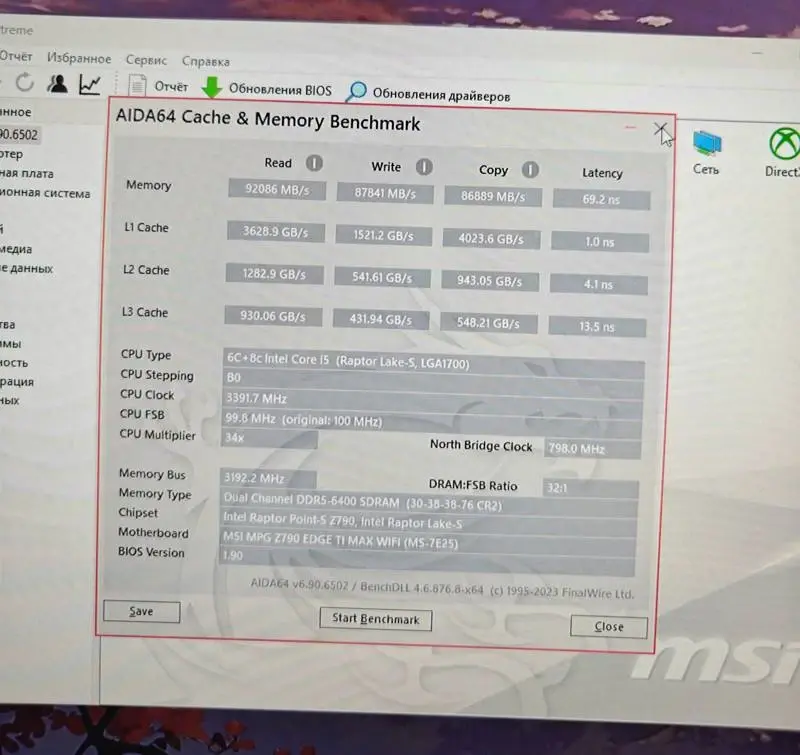Click L1 Cache Latency value 1.0 ns
Viewport: 800px width, 755px height.
[x=600, y=242]
